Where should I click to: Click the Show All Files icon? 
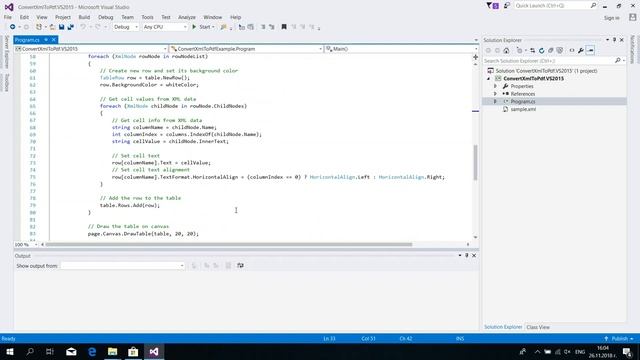(560, 50)
